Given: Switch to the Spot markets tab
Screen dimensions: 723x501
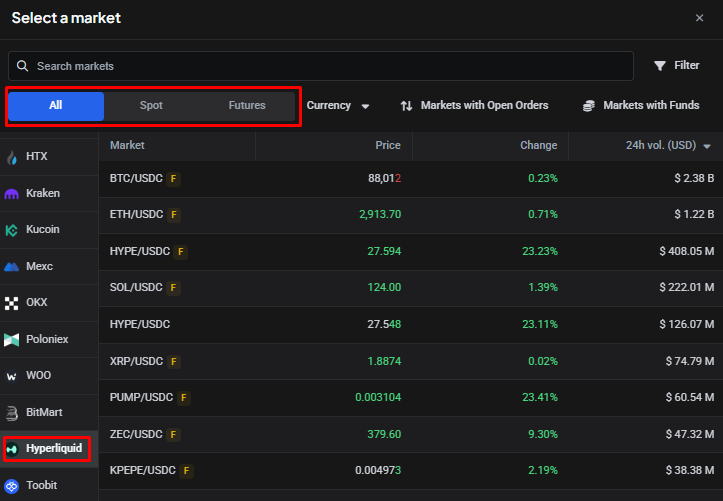Looking at the screenshot, I should tap(151, 106).
